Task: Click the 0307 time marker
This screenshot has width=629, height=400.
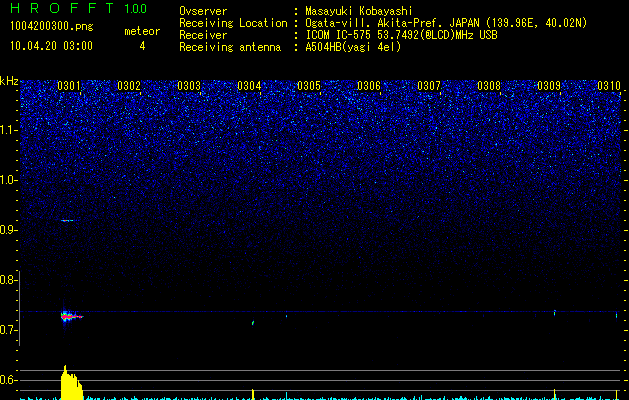Action: coord(429,86)
